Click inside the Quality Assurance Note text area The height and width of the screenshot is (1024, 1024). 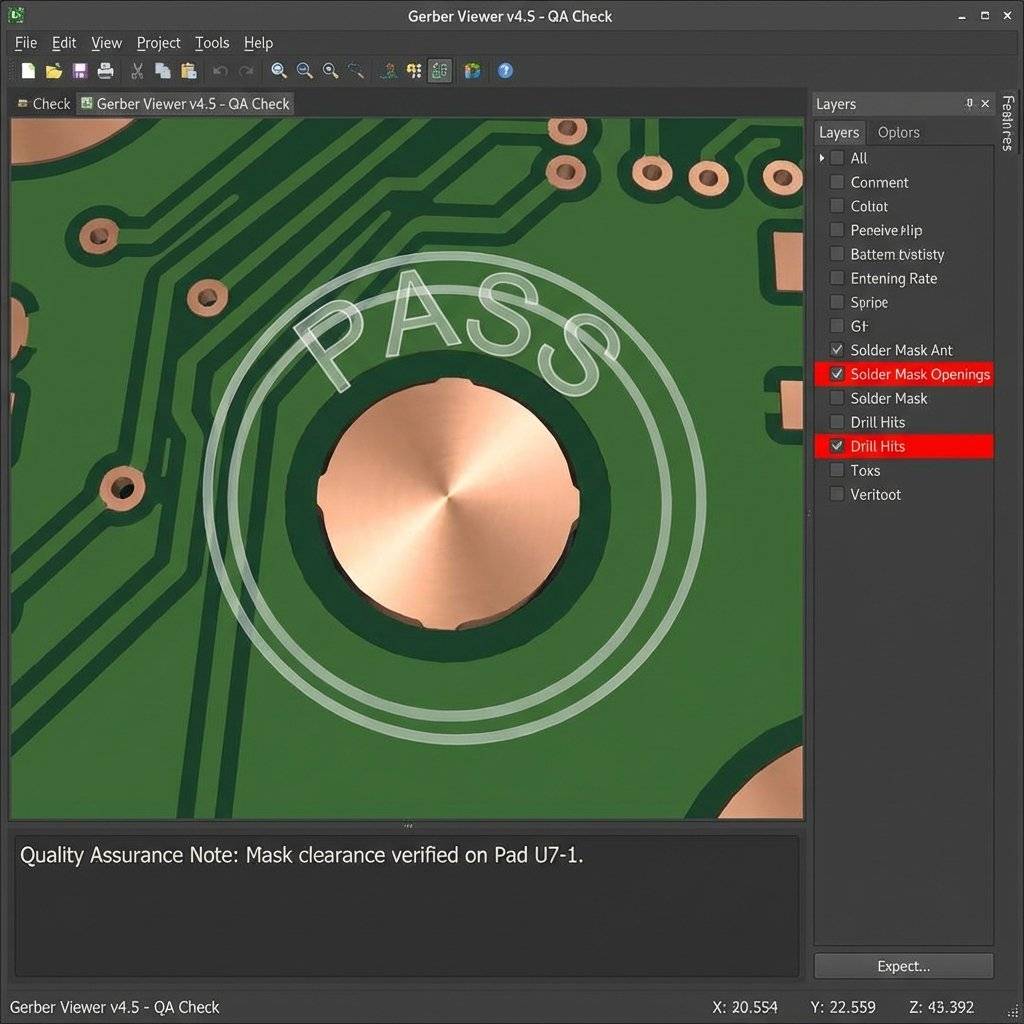(x=405, y=905)
